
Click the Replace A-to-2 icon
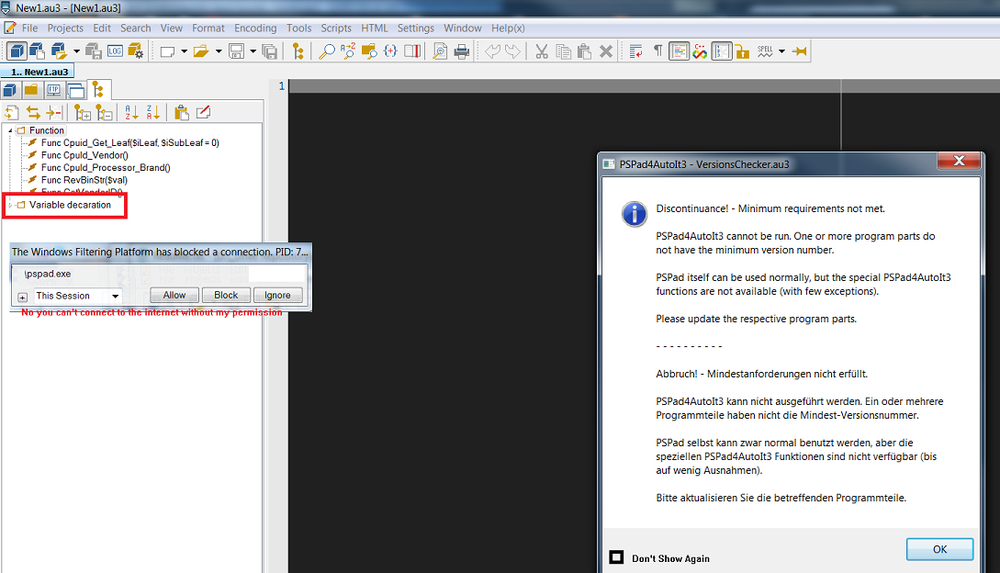pos(348,52)
